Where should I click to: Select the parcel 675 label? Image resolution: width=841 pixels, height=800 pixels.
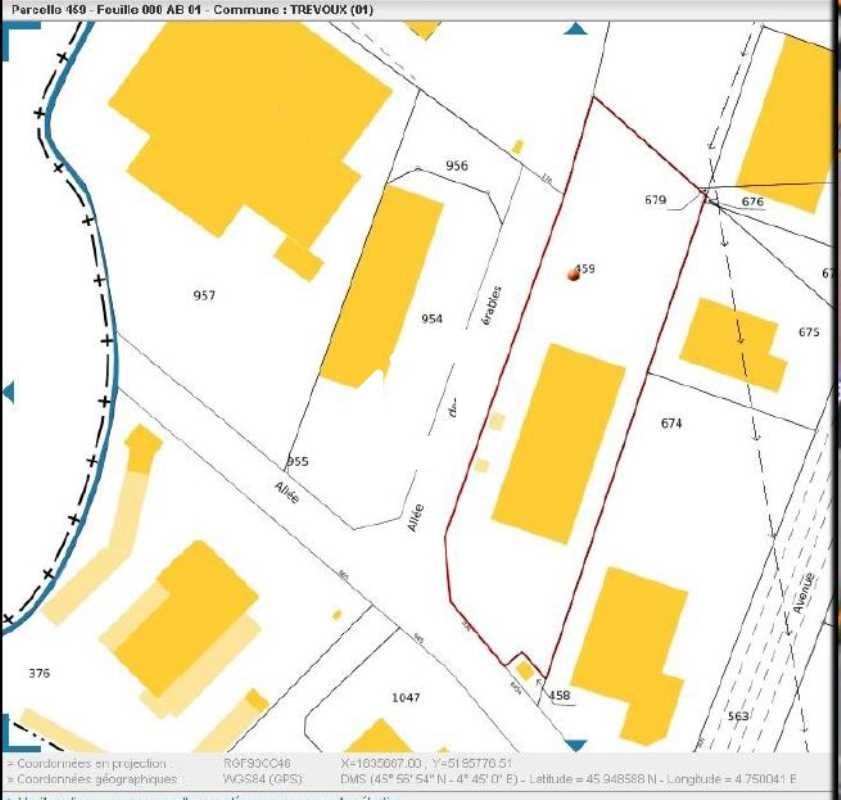click(x=810, y=330)
